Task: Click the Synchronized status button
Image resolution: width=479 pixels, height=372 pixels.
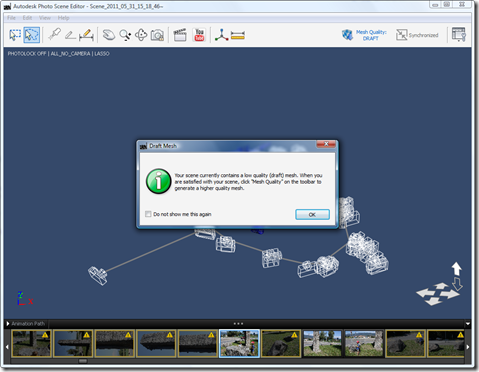Action: 417,35
